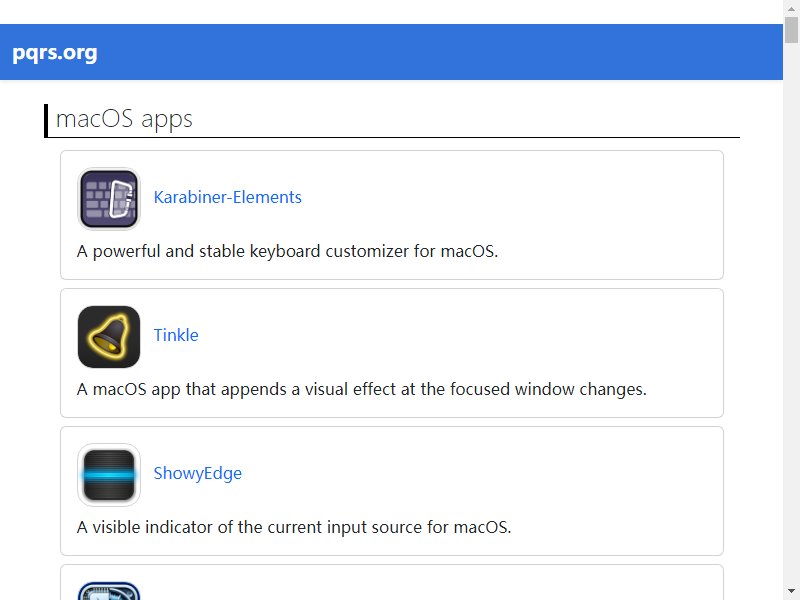Click Tinkle's visual effect description text
The width and height of the screenshot is (800, 600).
click(362, 389)
